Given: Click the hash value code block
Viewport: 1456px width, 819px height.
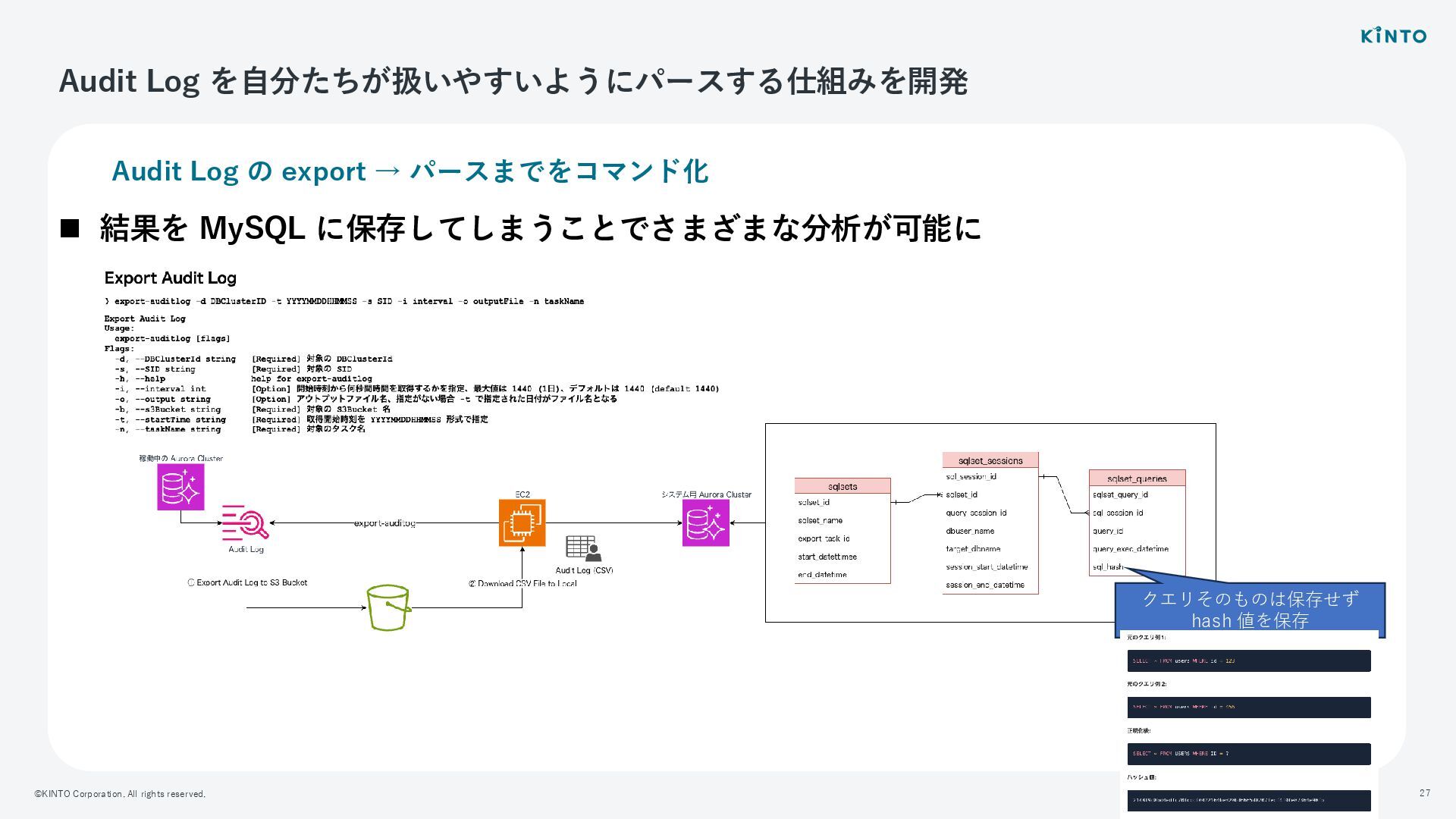Looking at the screenshot, I should (1249, 800).
